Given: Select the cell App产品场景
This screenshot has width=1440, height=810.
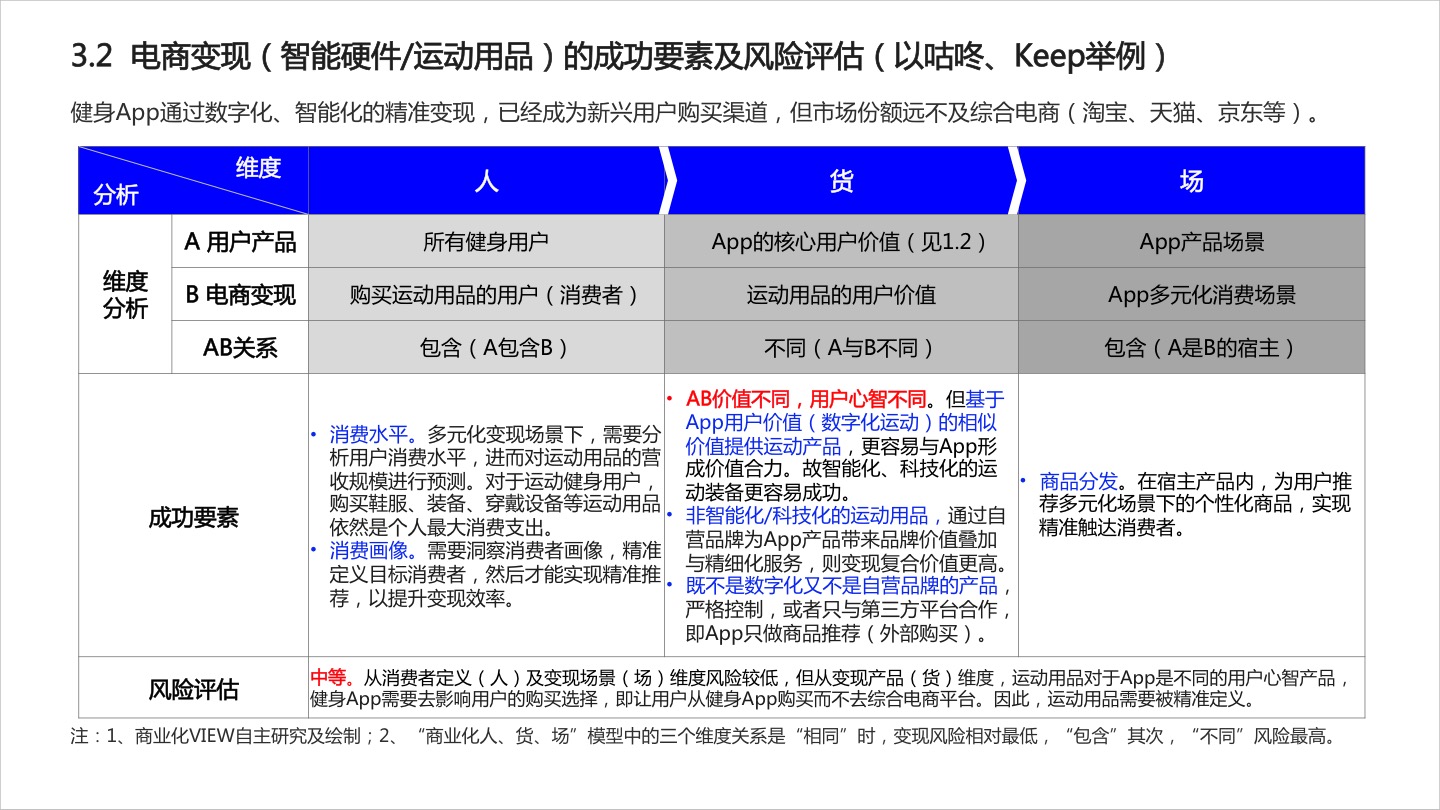Looking at the screenshot, I should pos(1191,242).
